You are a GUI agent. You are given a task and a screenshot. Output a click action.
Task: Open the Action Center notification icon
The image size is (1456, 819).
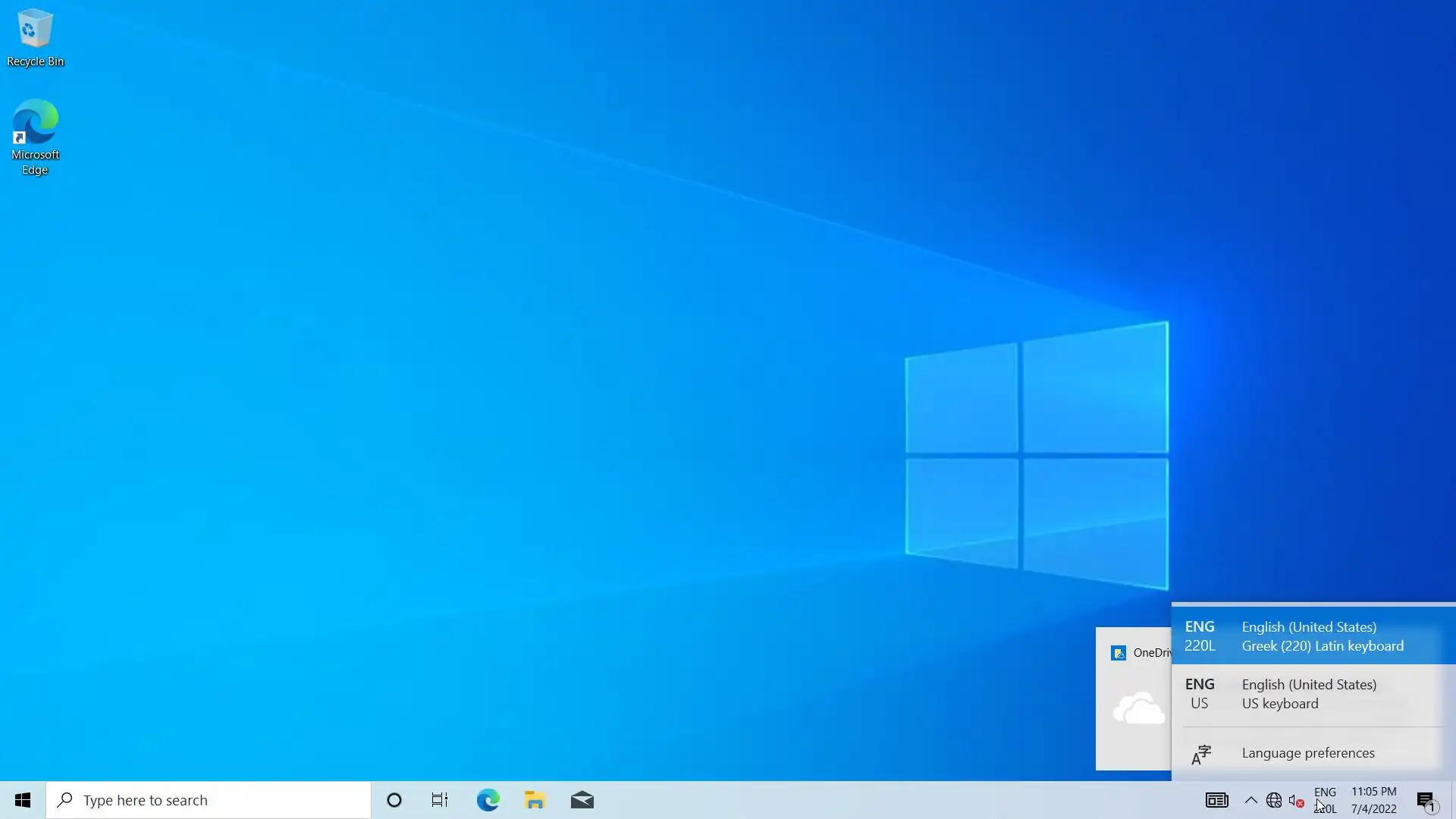pyautogui.click(x=1426, y=800)
